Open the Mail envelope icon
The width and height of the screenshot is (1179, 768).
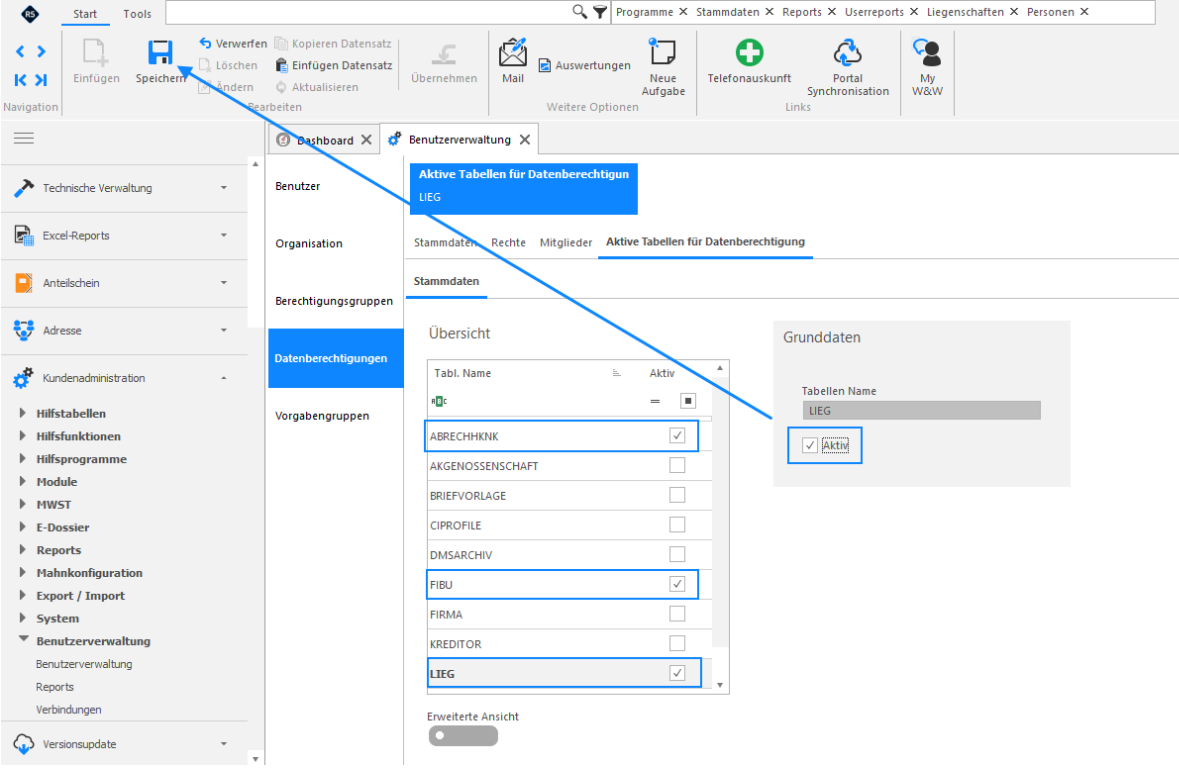click(513, 53)
